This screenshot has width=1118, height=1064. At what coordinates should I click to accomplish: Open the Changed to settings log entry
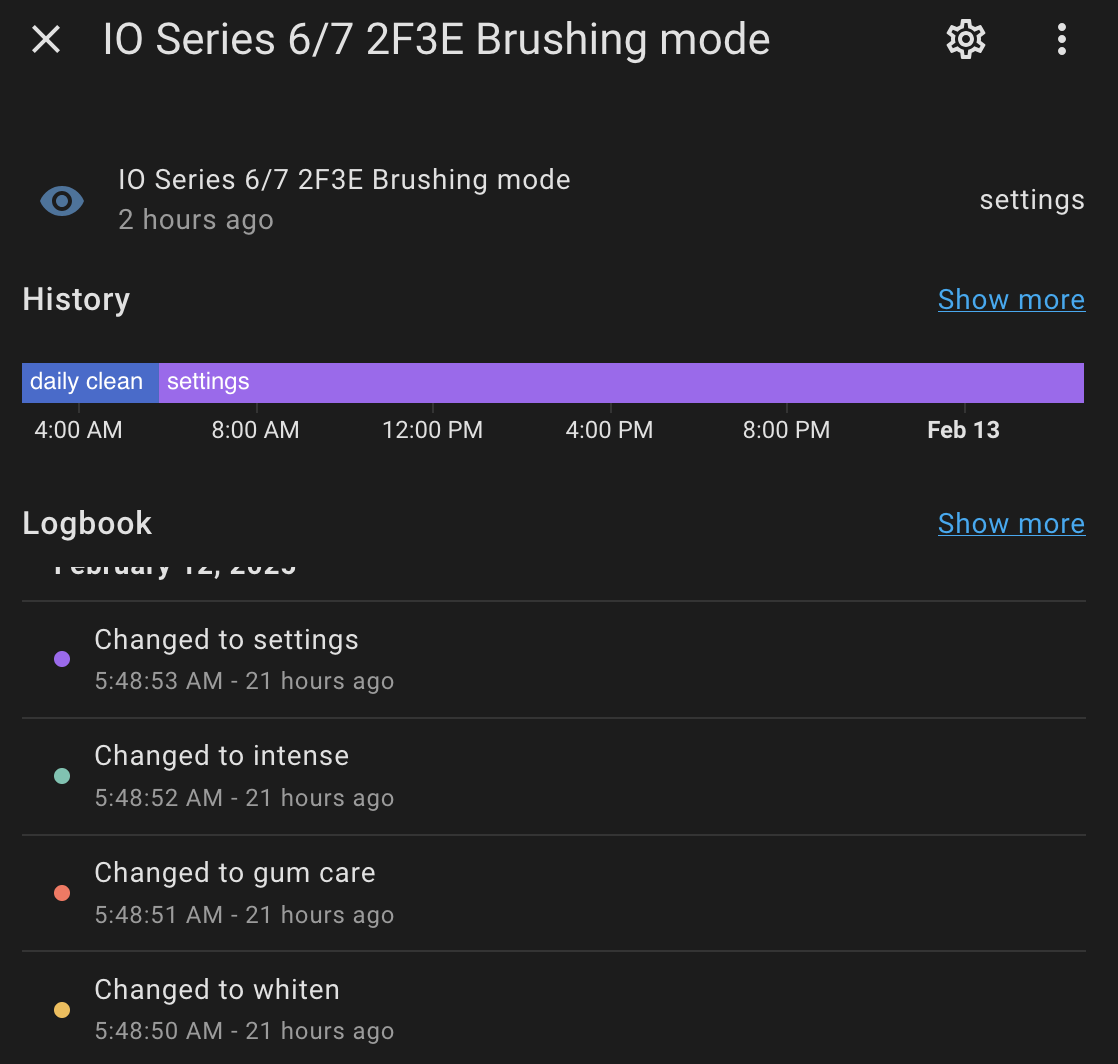point(554,660)
